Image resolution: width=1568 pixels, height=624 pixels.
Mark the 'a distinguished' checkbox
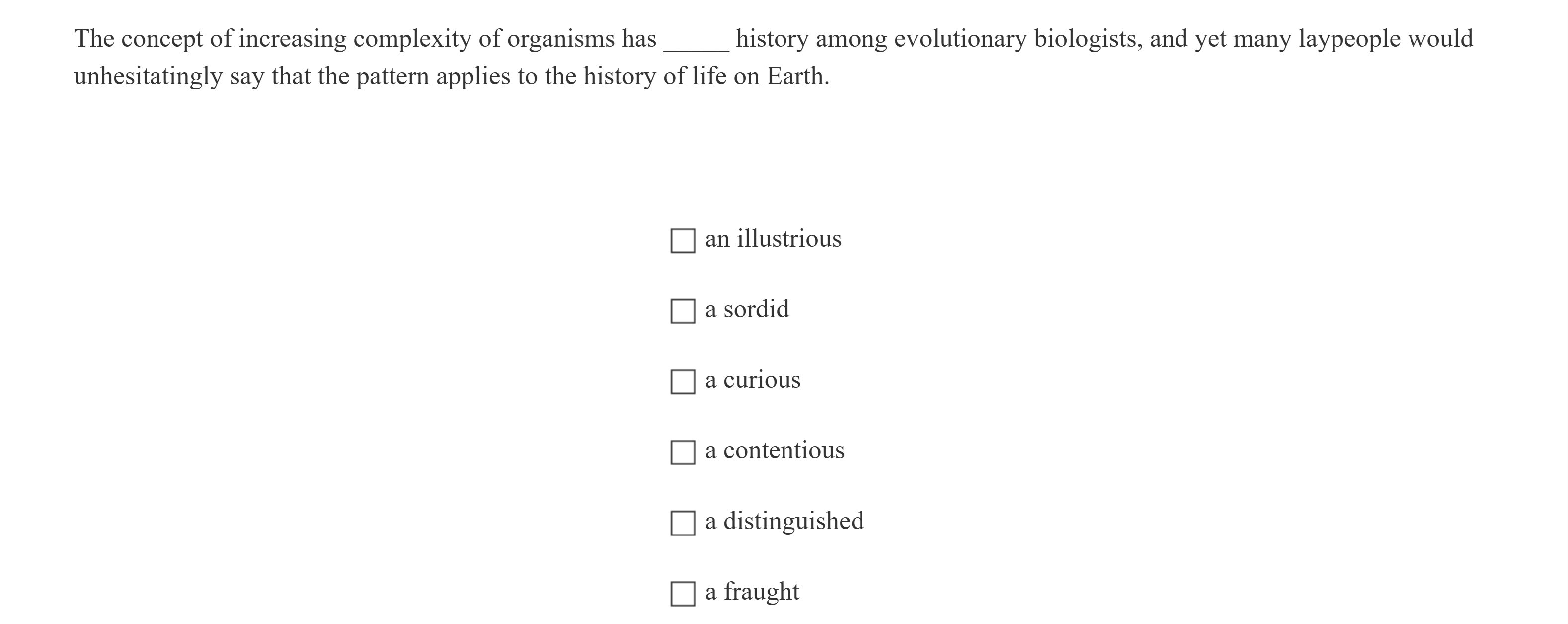(x=682, y=523)
